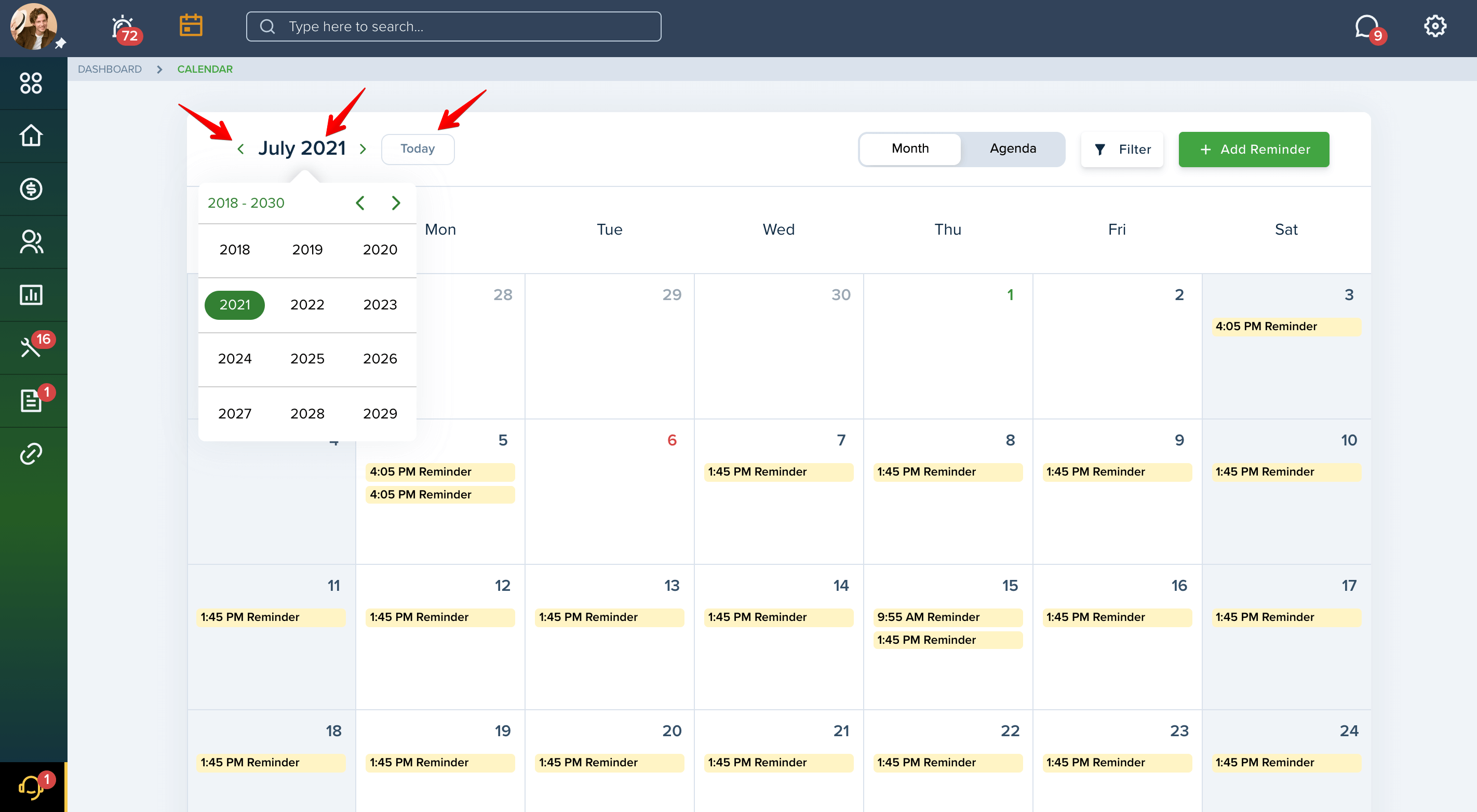Image resolution: width=1477 pixels, height=812 pixels.
Task: Open 1:45 PM Reminder on July 11
Action: [271, 618]
